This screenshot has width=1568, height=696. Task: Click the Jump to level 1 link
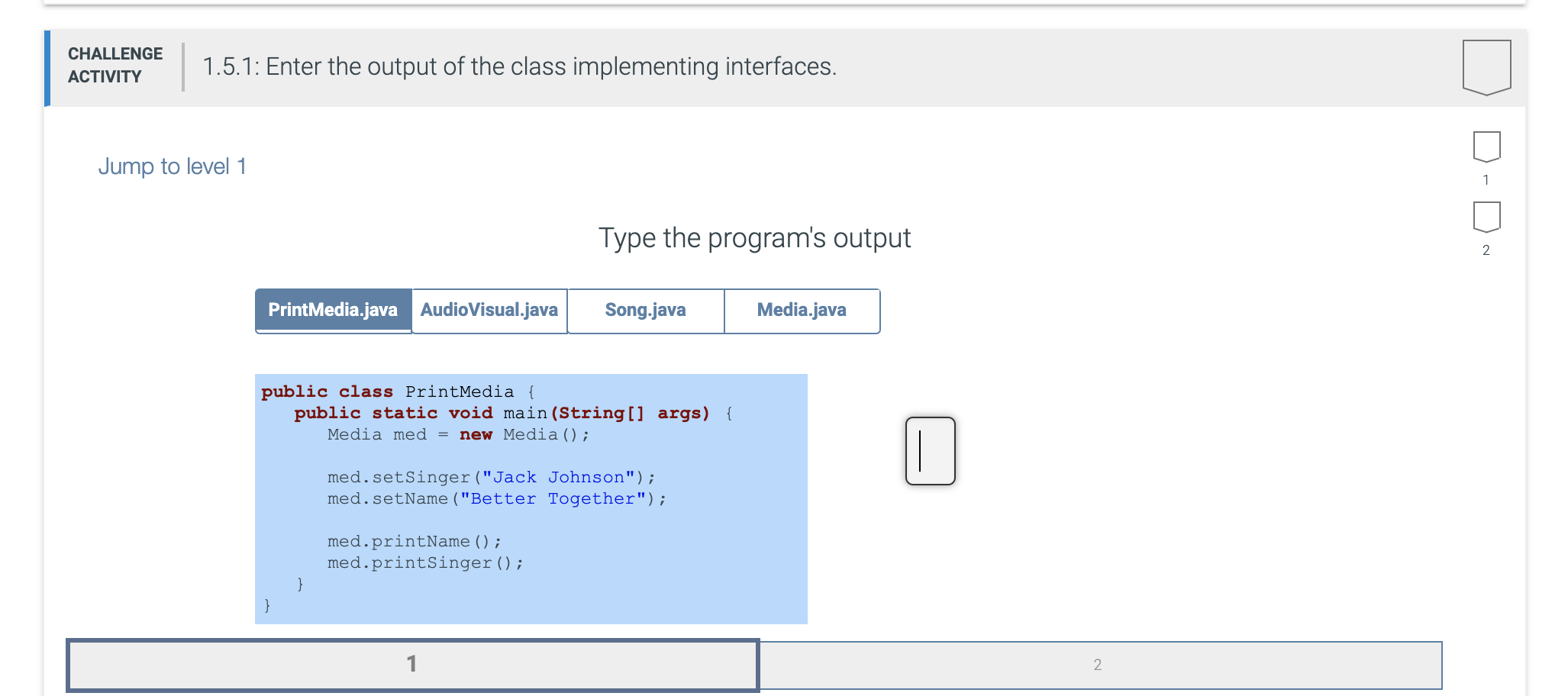pos(173,166)
